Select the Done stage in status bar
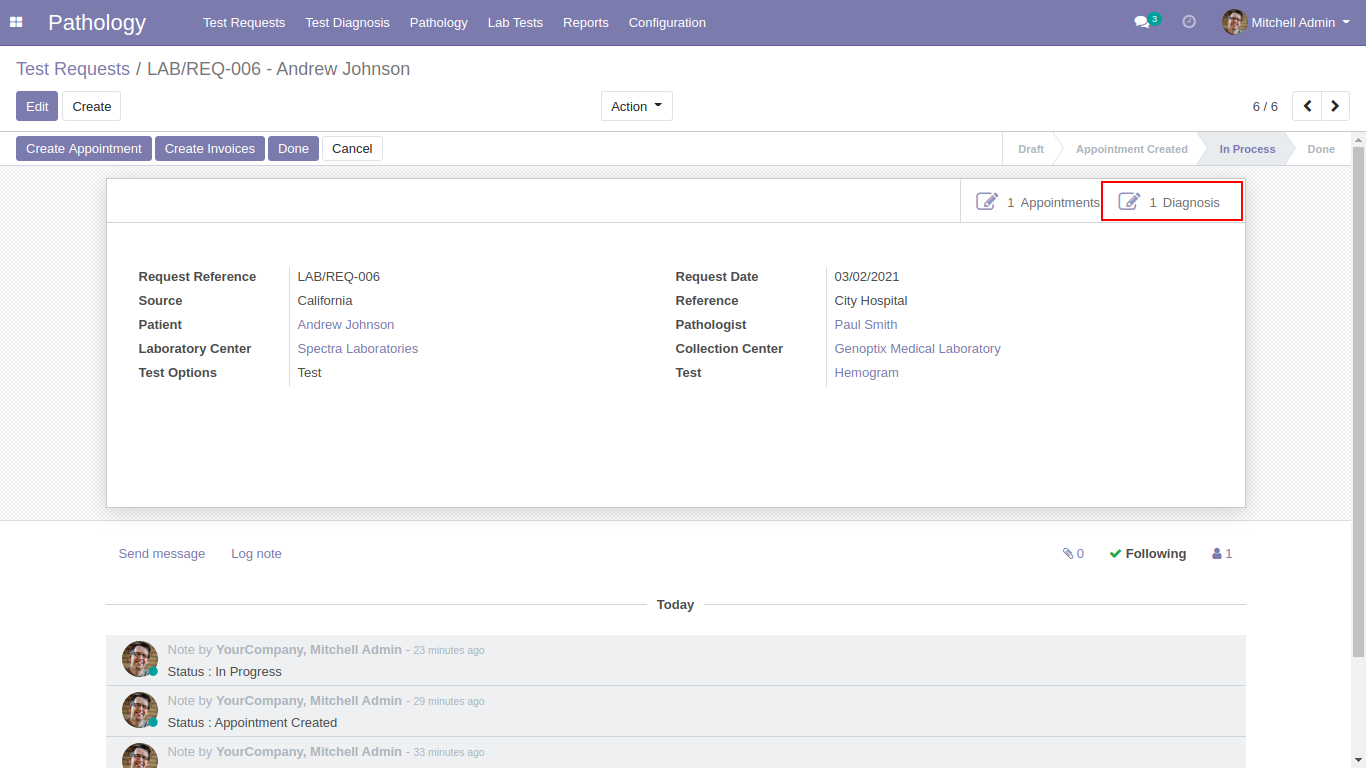1366x768 pixels. coord(1320,149)
